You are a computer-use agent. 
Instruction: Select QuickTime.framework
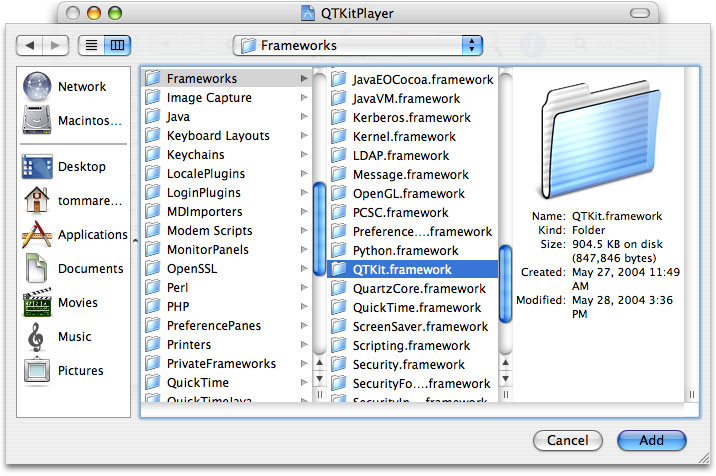pyautogui.click(x=413, y=307)
